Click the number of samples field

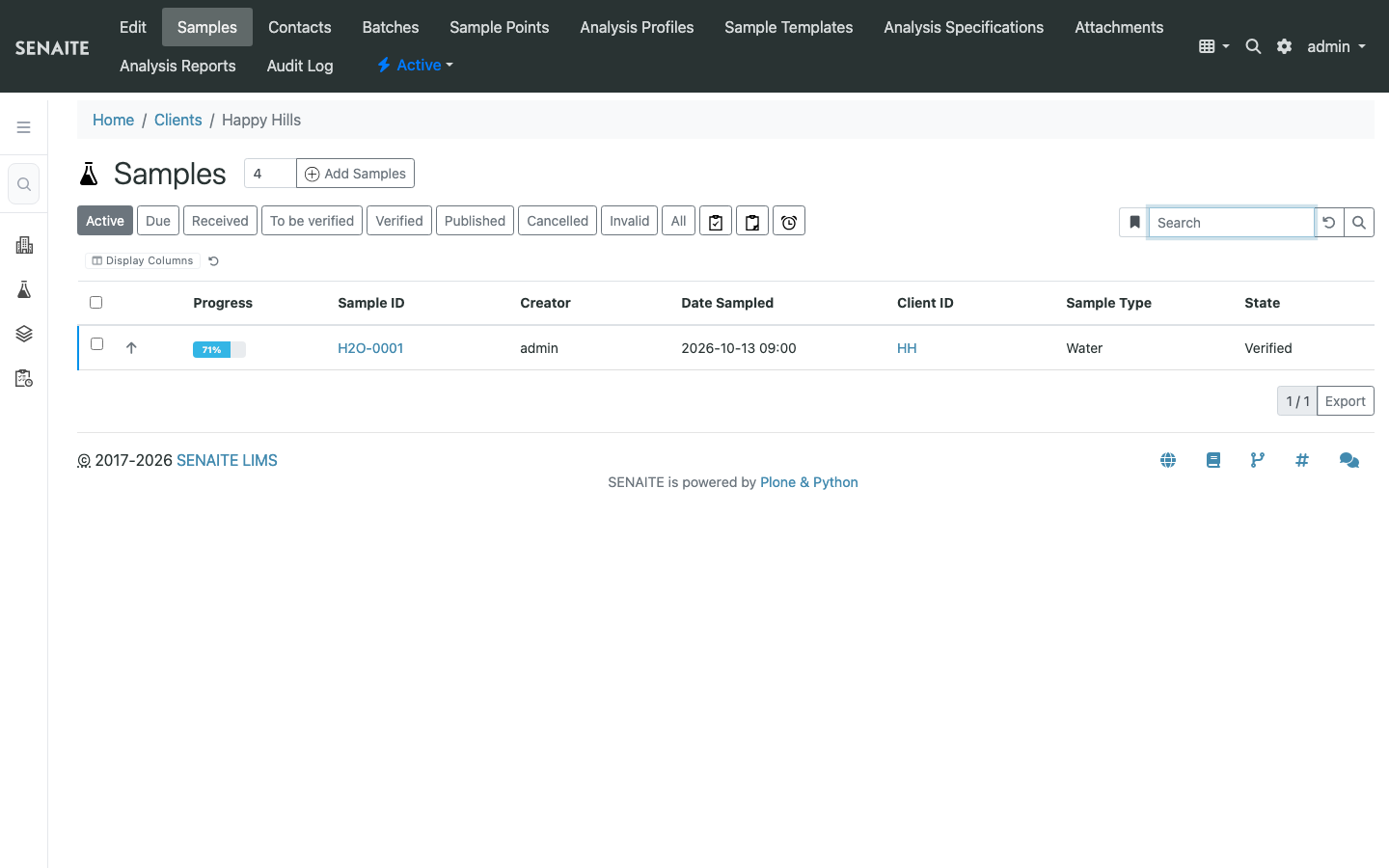point(270,174)
